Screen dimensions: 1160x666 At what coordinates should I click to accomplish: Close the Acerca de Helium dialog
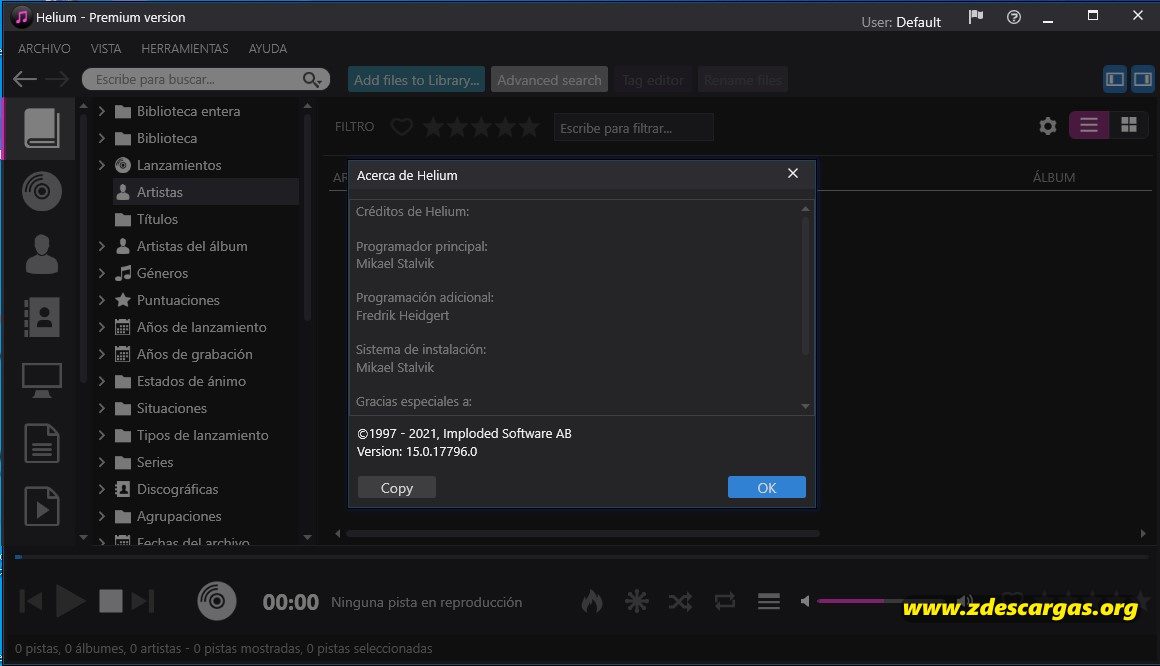pos(792,173)
